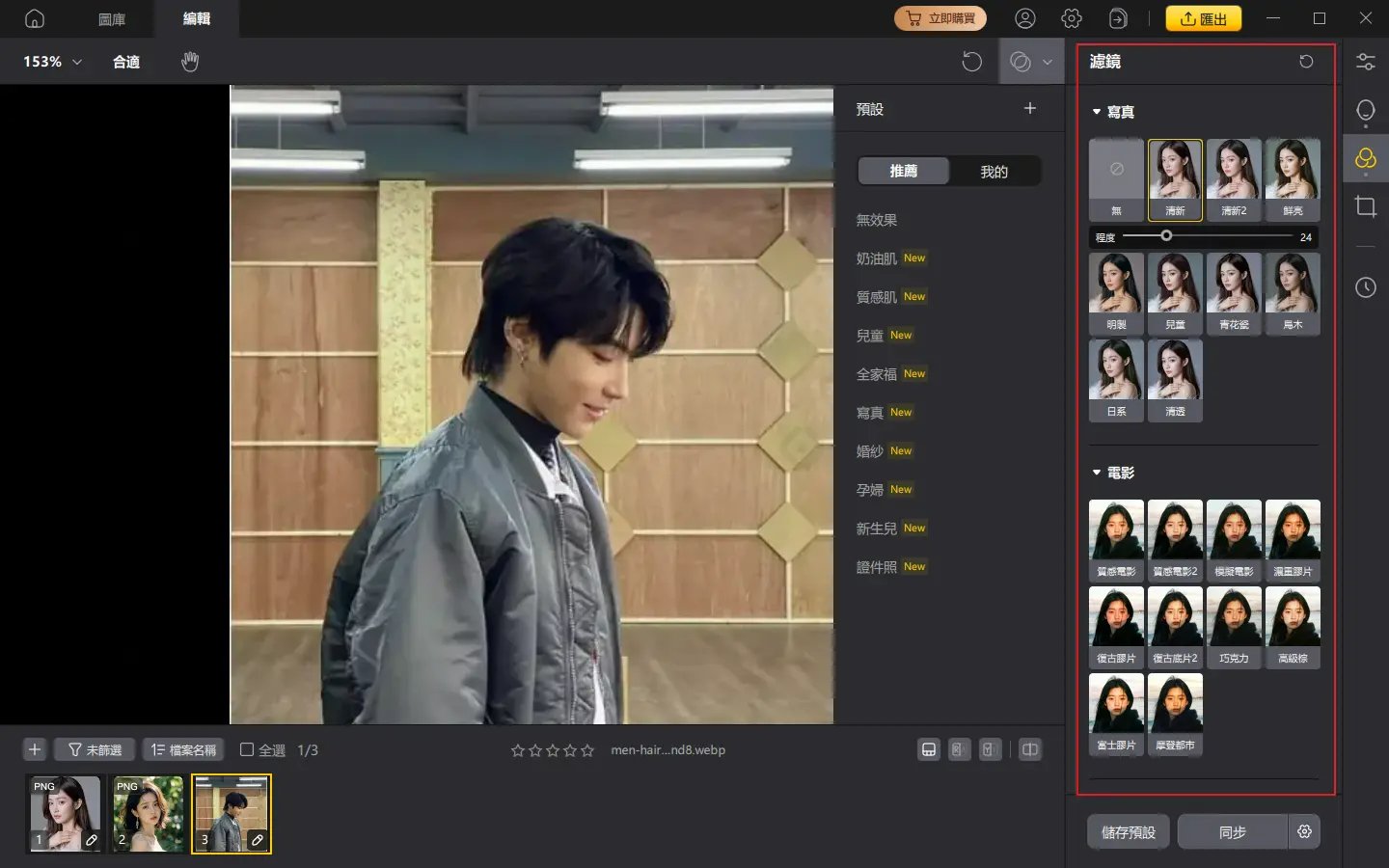The width and height of the screenshot is (1389, 868).
Task: Click the 儲存預設 button
Action: tap(1128, 831)
